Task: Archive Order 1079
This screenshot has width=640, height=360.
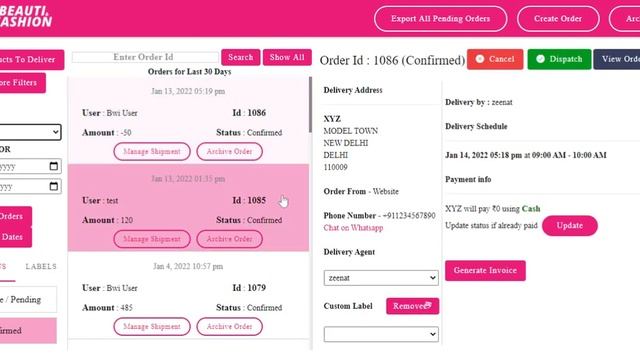Action: (229, 327)
